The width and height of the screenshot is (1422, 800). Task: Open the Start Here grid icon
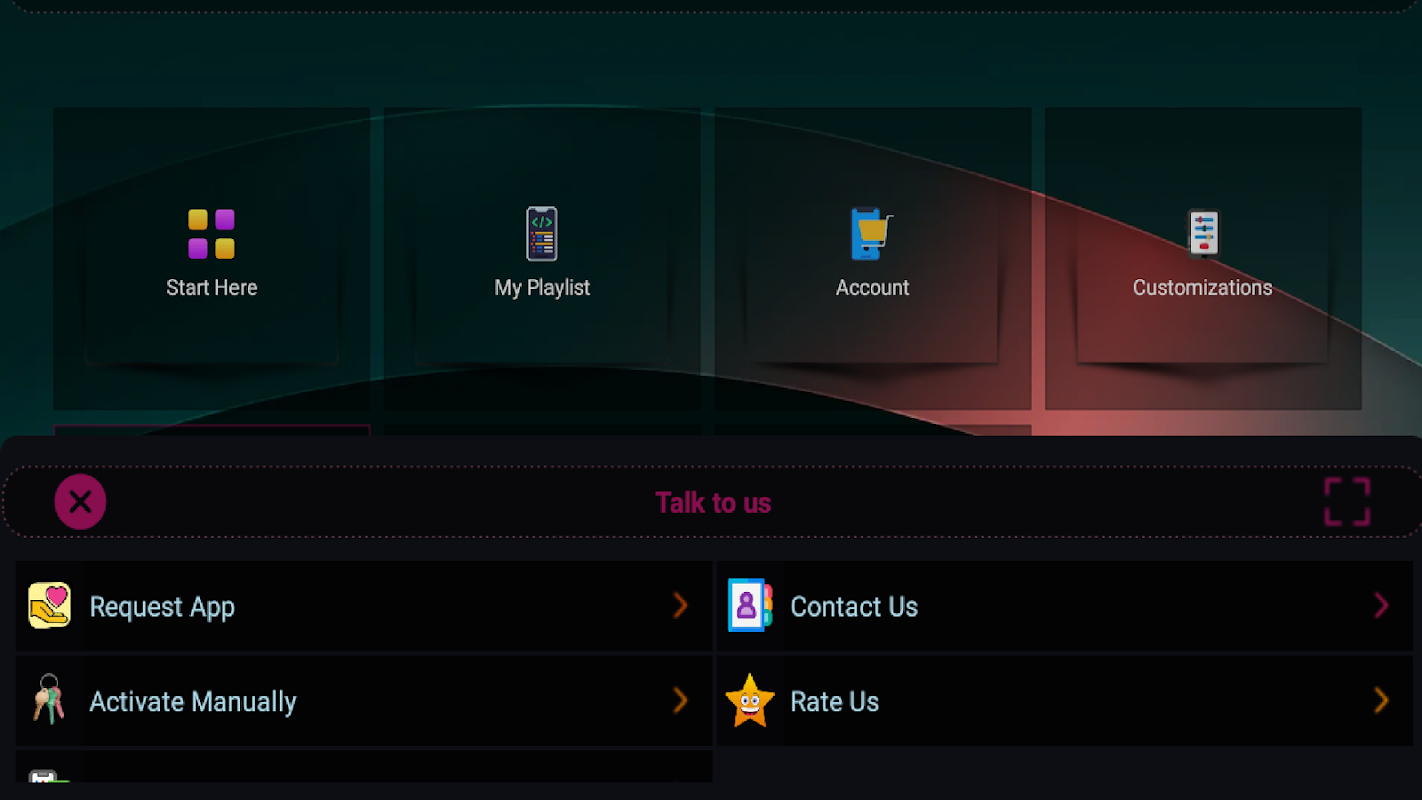(211, 234)
